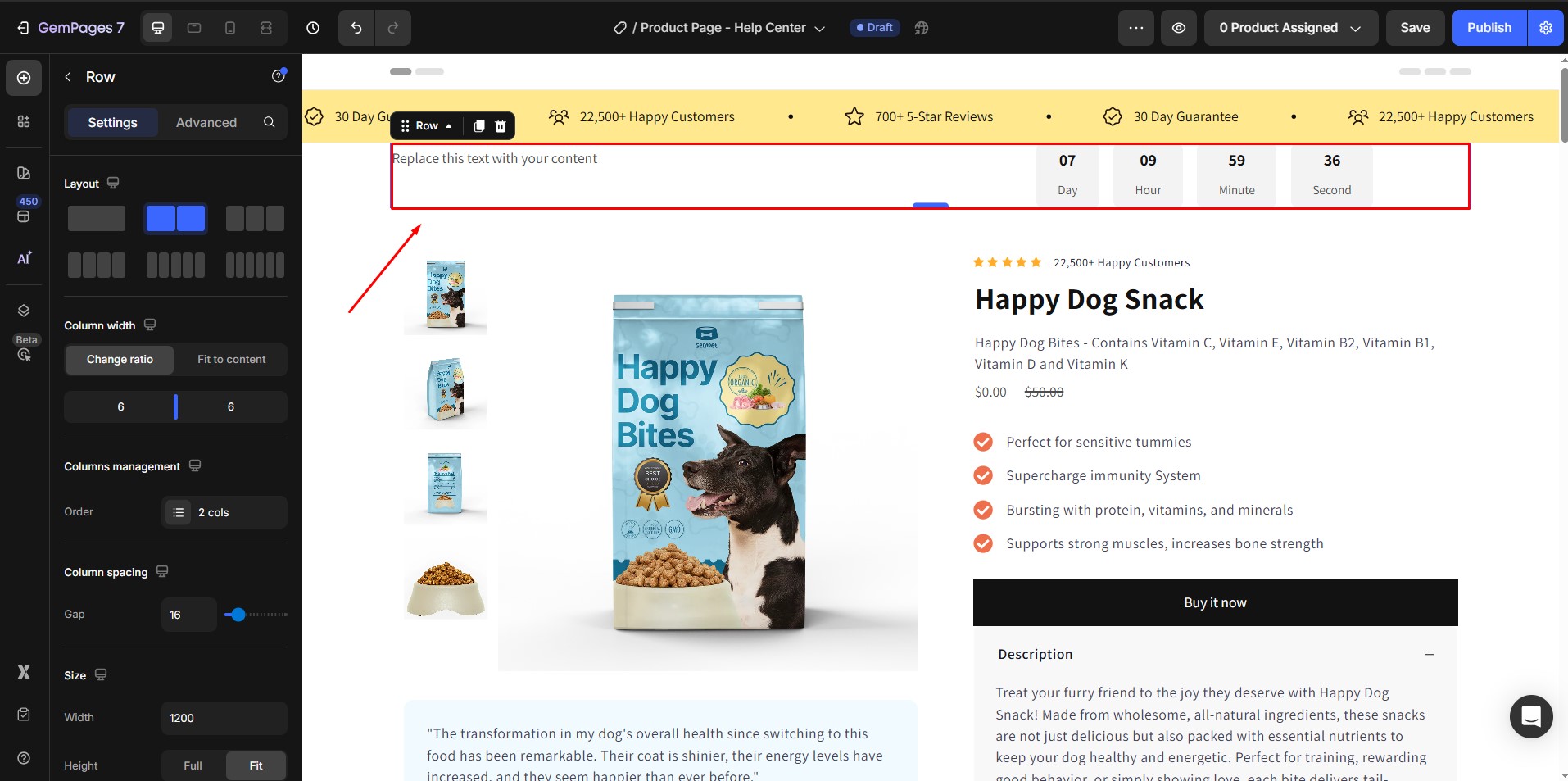Open page settings gear icon
Screen dimensions: 1568x781
coord(1546,28)
